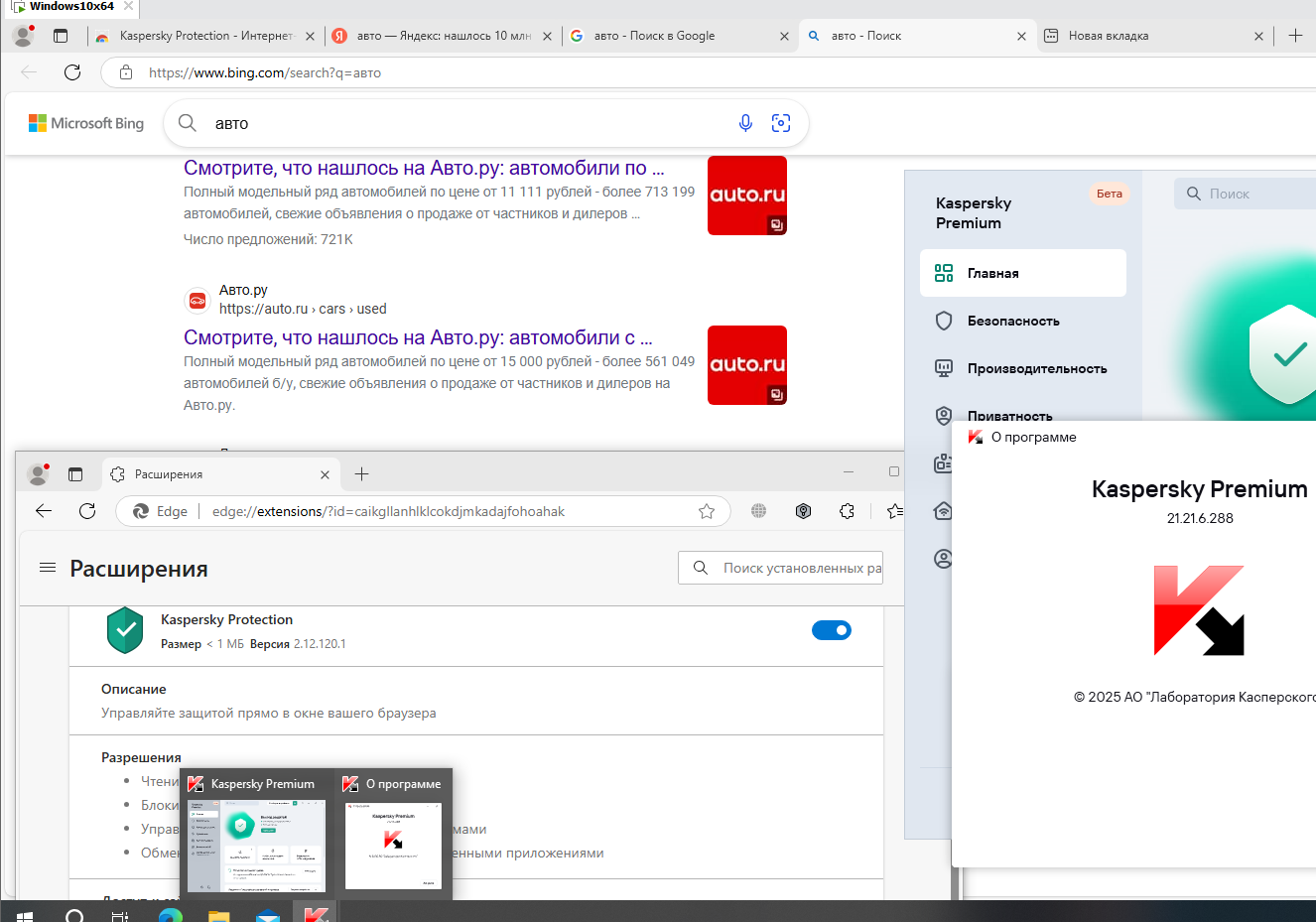Viewport: 1316px width, 922px height.
Task: Open the favorites list icon in extensions window
Action: [894, 511]
